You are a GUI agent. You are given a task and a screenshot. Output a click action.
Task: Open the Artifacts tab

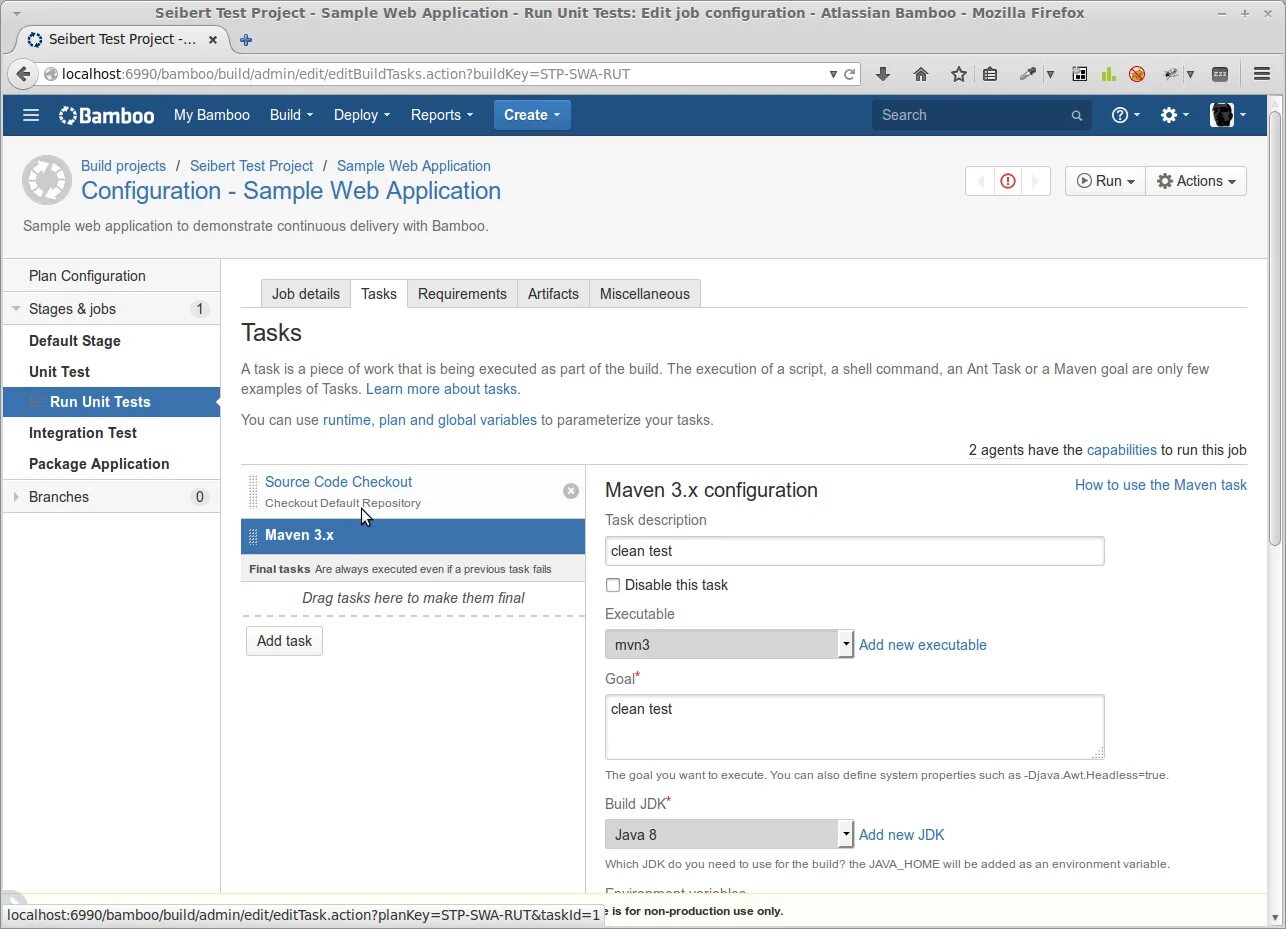[x=553, y=294]
